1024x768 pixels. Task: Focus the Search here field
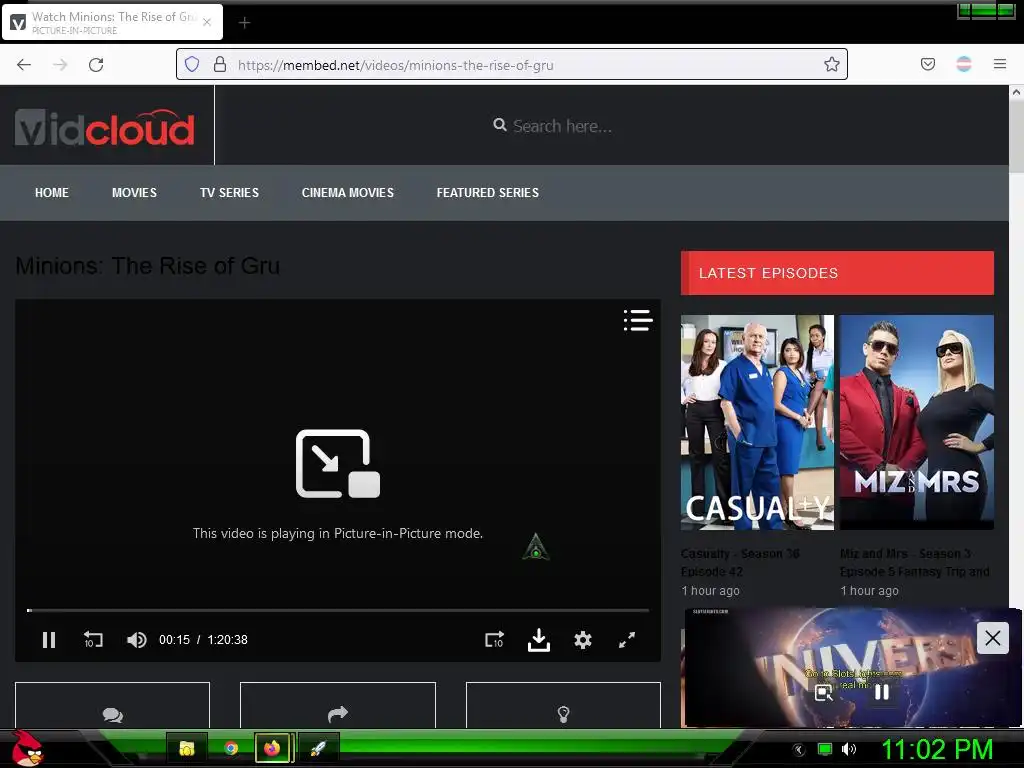[562, 126]
